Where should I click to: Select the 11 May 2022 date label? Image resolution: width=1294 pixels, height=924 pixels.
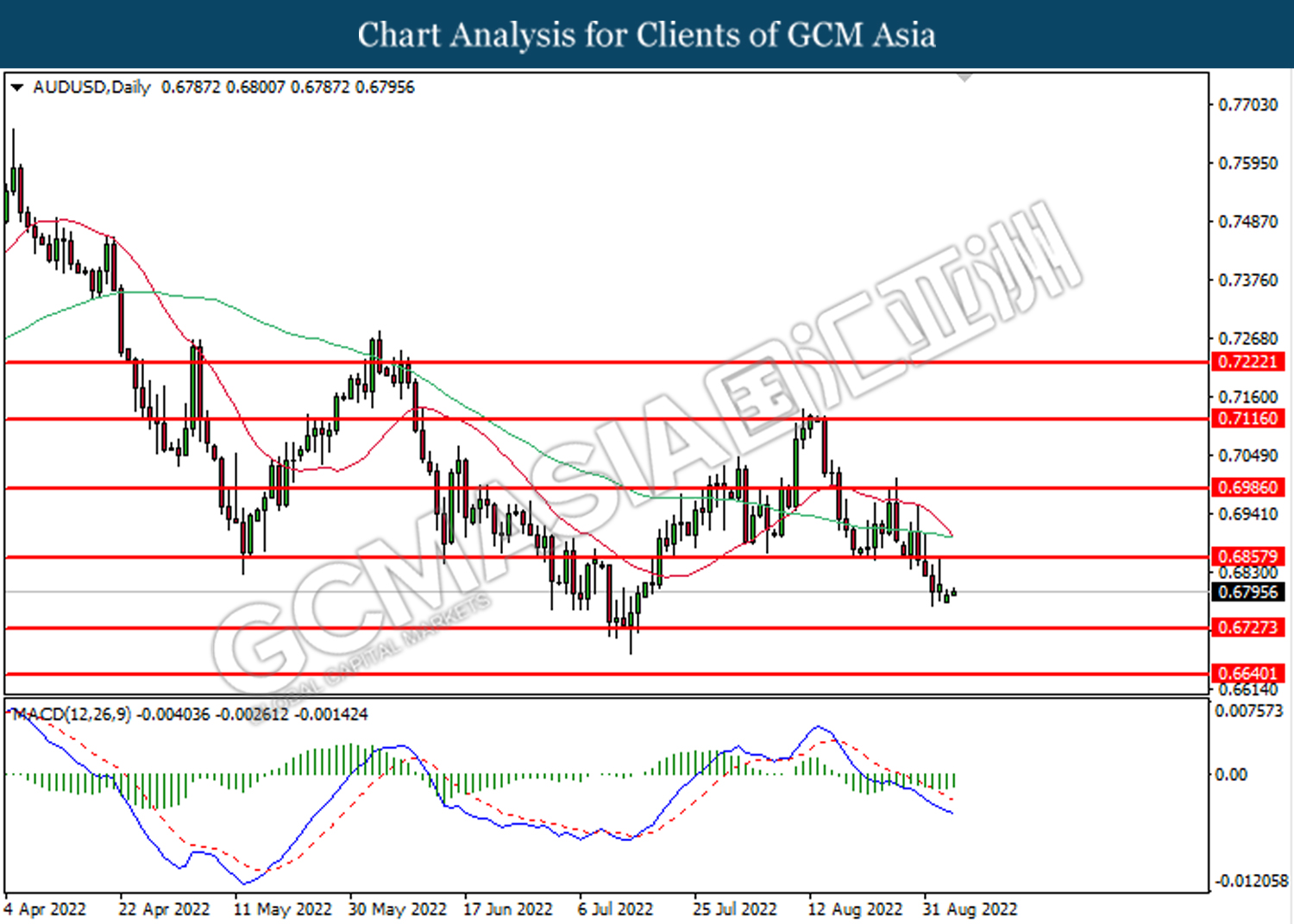coord(282,909)
